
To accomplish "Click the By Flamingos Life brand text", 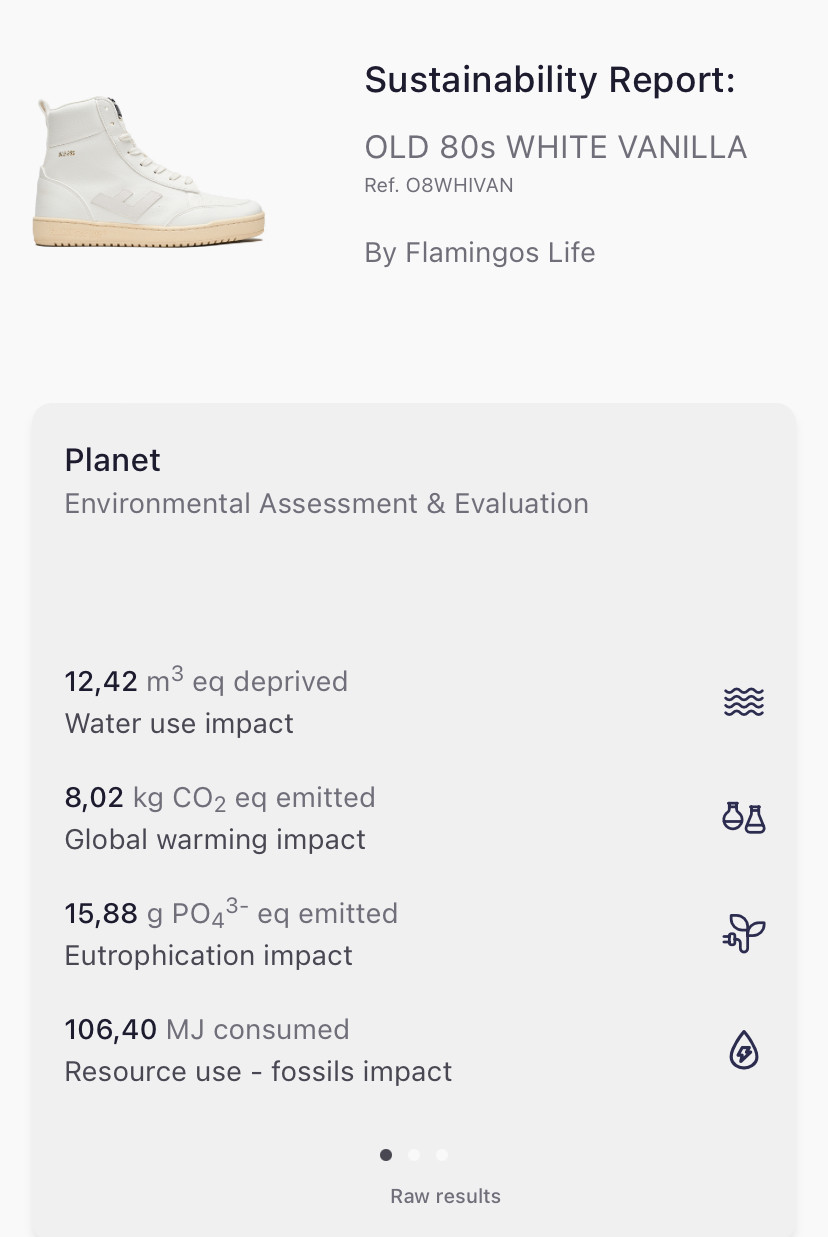I will point(479,253).
